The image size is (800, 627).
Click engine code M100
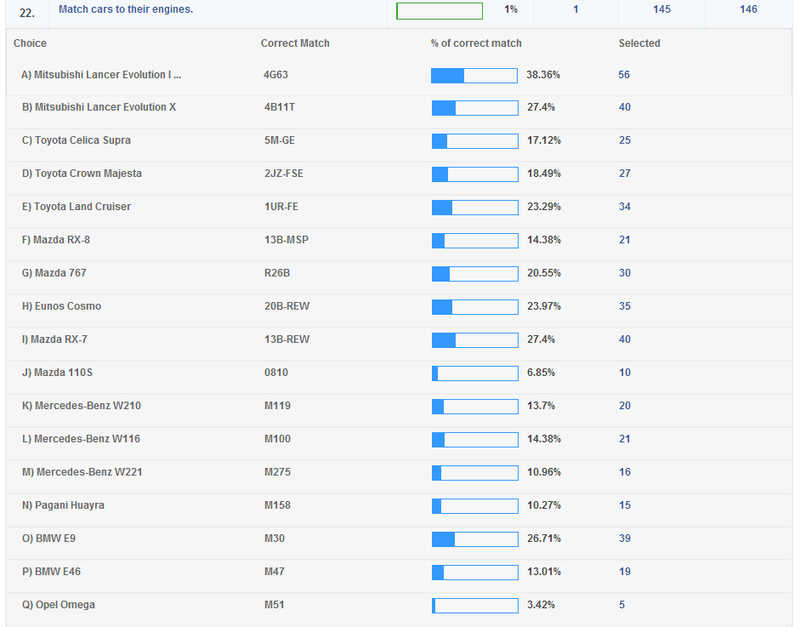pyautogui.click(x=277, y=439)
